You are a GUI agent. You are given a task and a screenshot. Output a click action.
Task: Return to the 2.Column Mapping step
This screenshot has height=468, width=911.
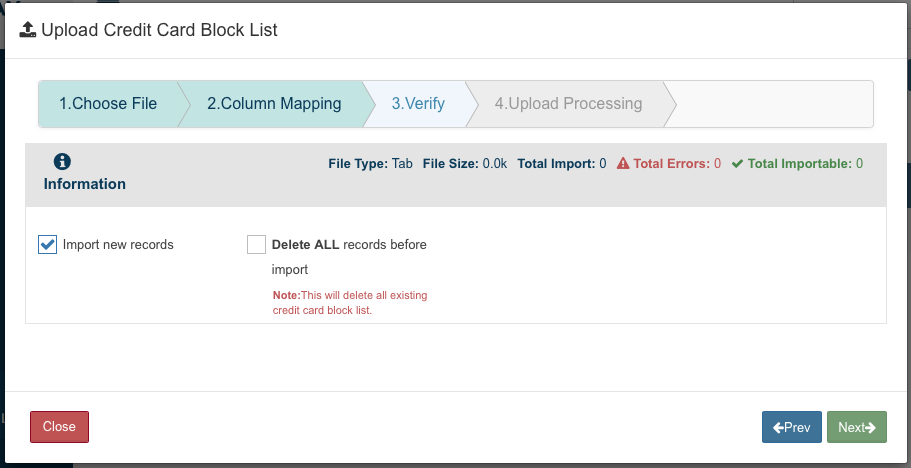[x=274, y=104]
